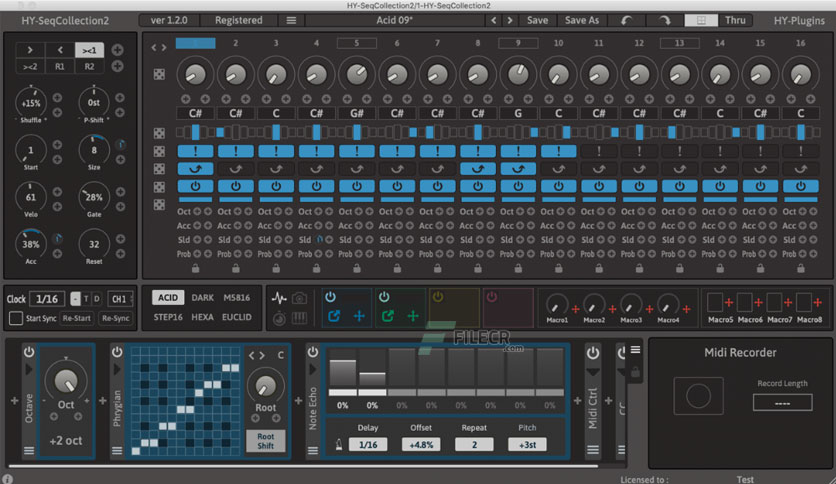Toggle power of yellow sequencer slot
Viewport: 836px width, 484px height.
point(438,297)
